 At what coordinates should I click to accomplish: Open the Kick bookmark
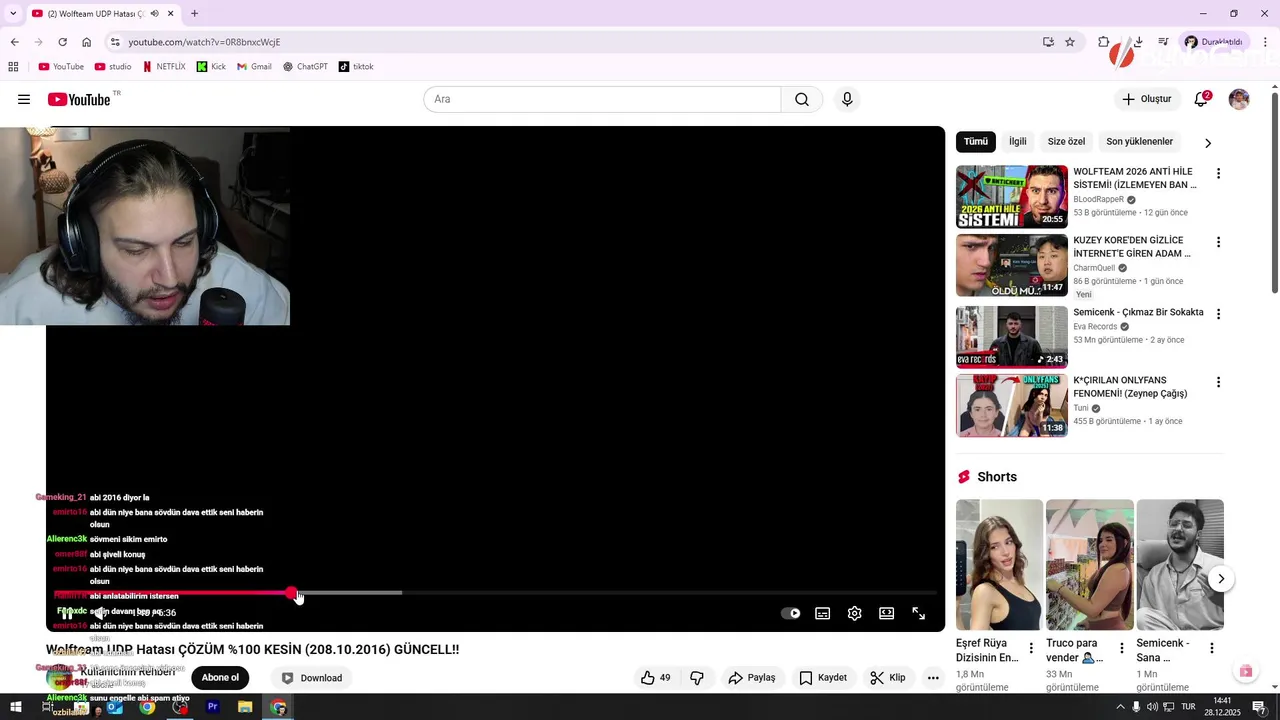coord(211,67)
